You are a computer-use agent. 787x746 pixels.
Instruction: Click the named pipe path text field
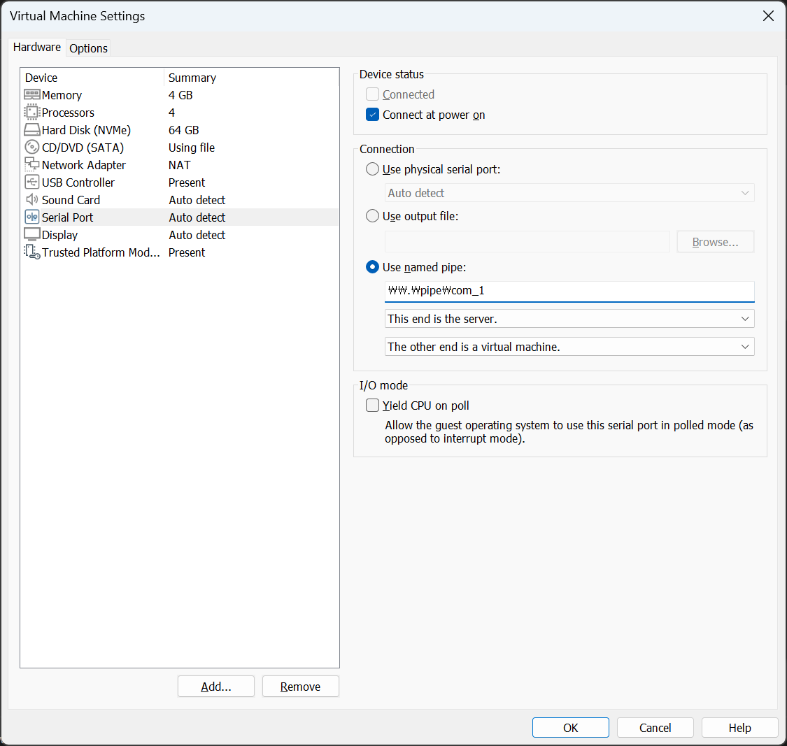point(569,291)
